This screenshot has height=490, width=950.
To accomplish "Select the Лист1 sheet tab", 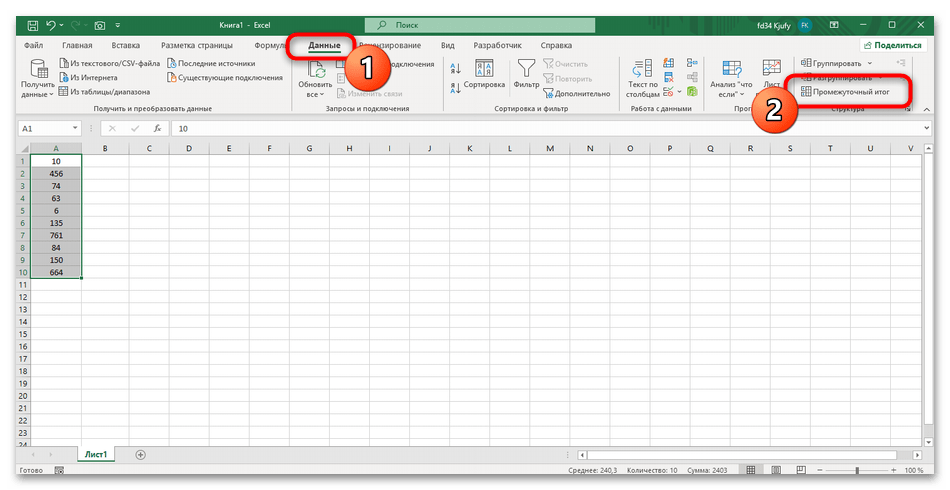I will tap(96, 454).
